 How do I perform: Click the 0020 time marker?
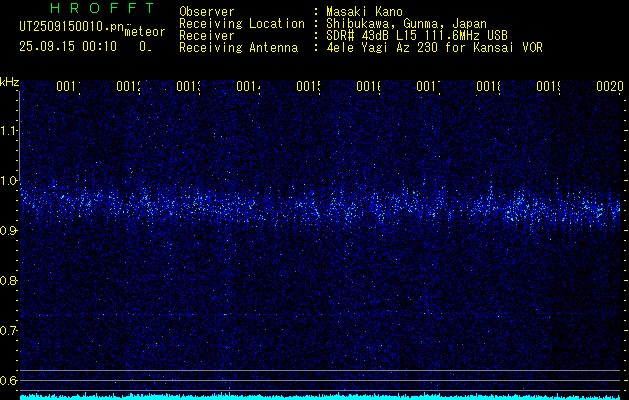[x=610, y=86]
